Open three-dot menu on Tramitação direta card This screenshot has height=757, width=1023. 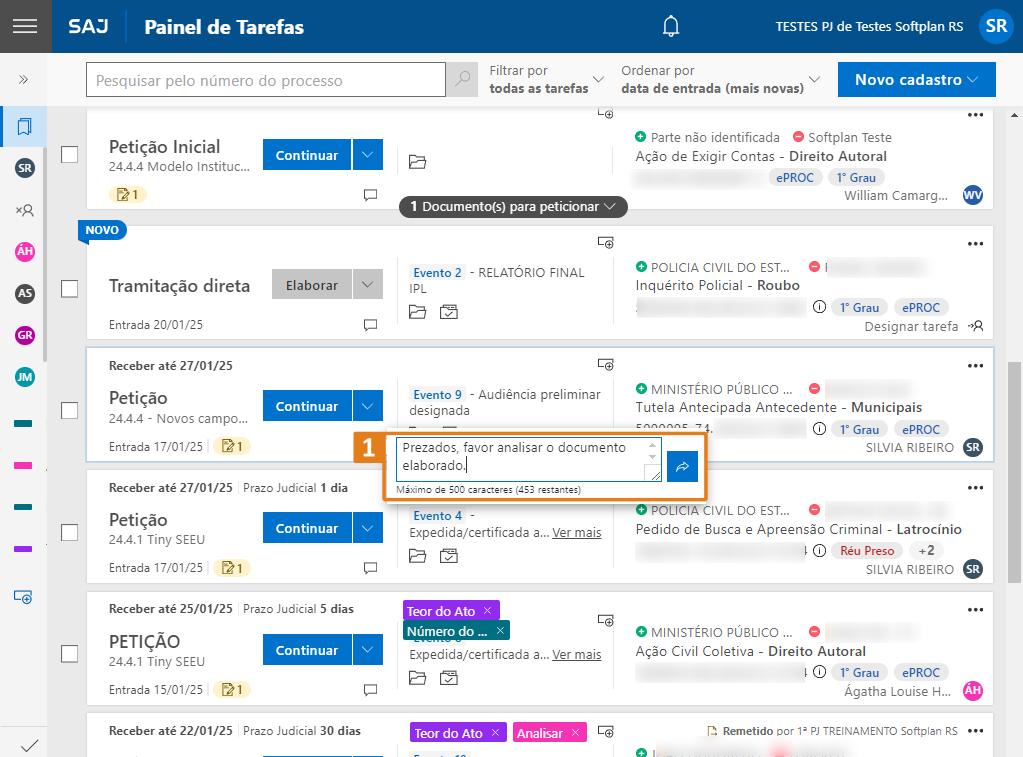coord(976,244)
